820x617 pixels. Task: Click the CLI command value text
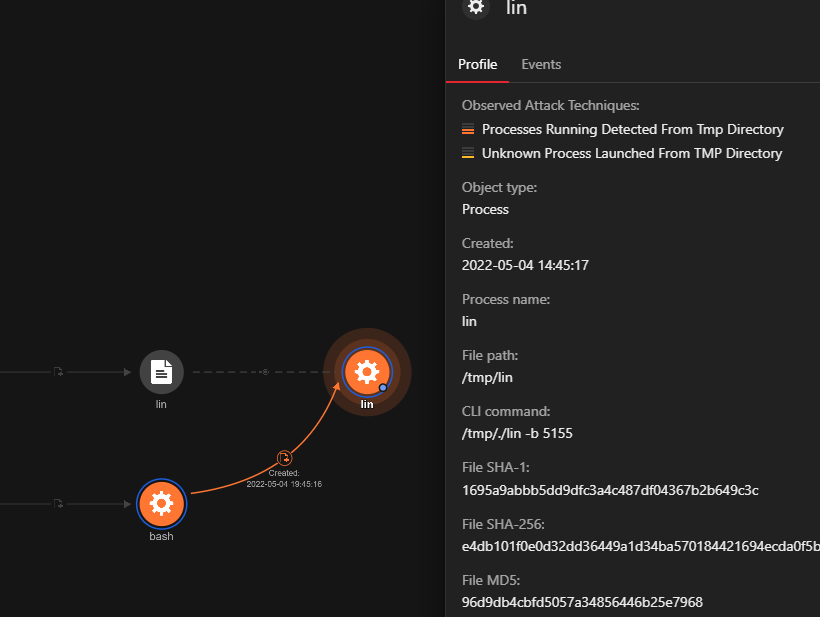517,433
